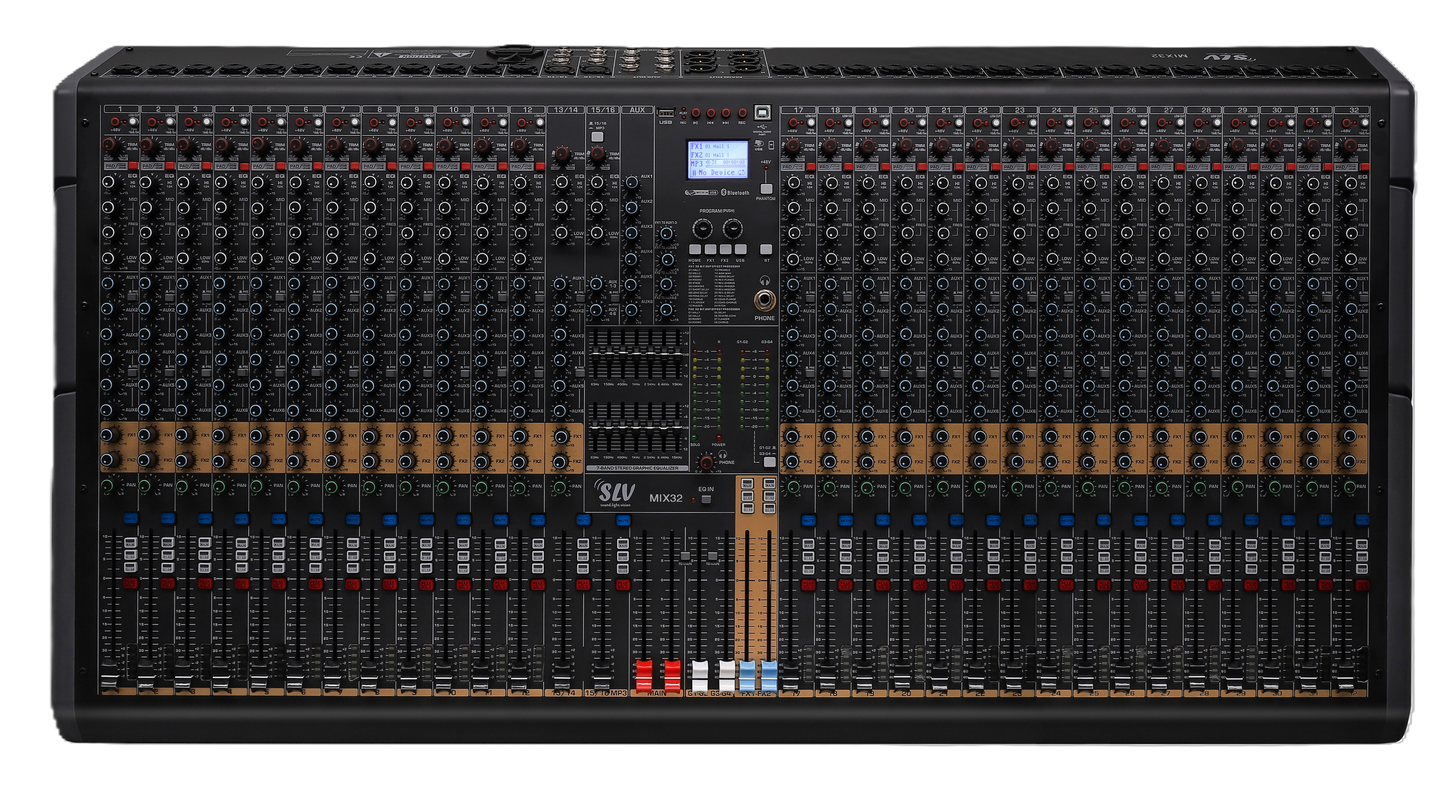Click channel 5 green PAN knob
Screen dimensions: 1445x786
click(256, 486)
